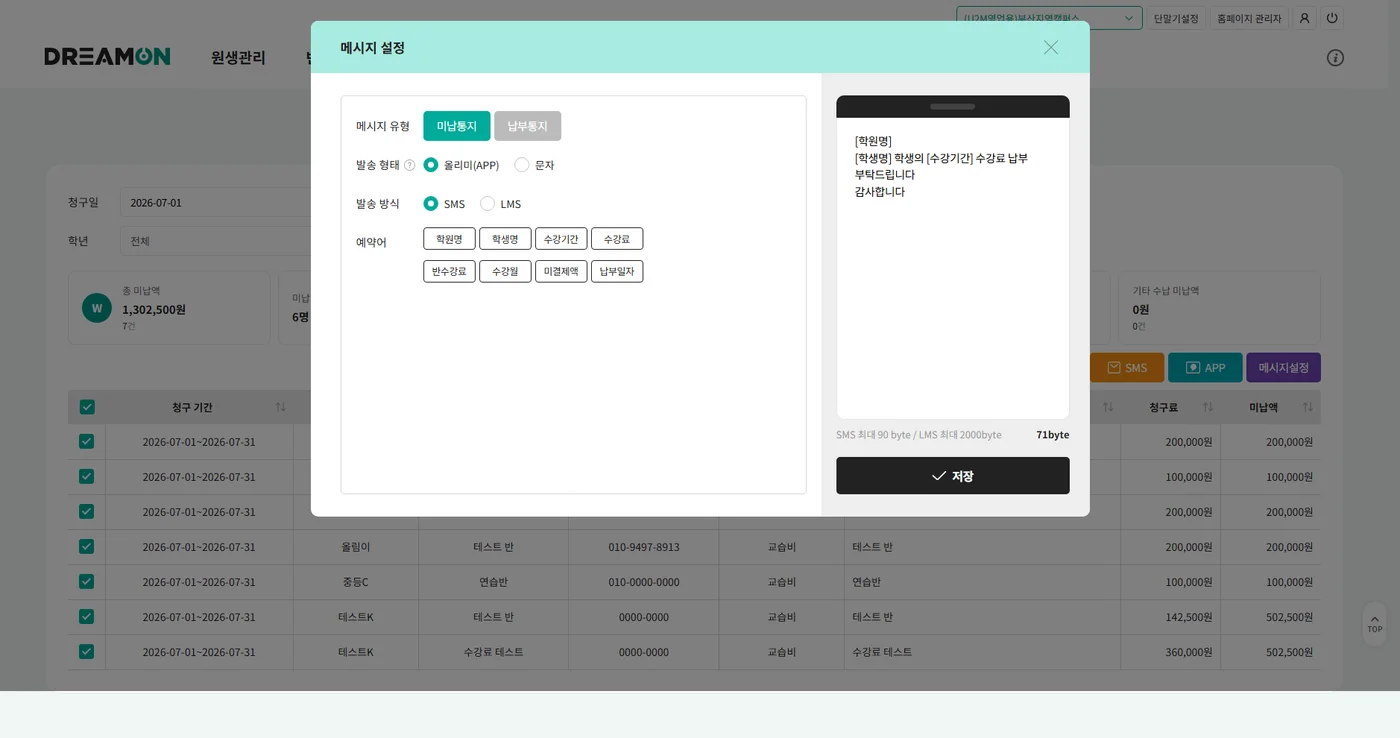The width and height of the screenshot is (1400, 738).
Task: Click the 1,302,500원 total unpaid amount
Action: click(x=154, y=309)
